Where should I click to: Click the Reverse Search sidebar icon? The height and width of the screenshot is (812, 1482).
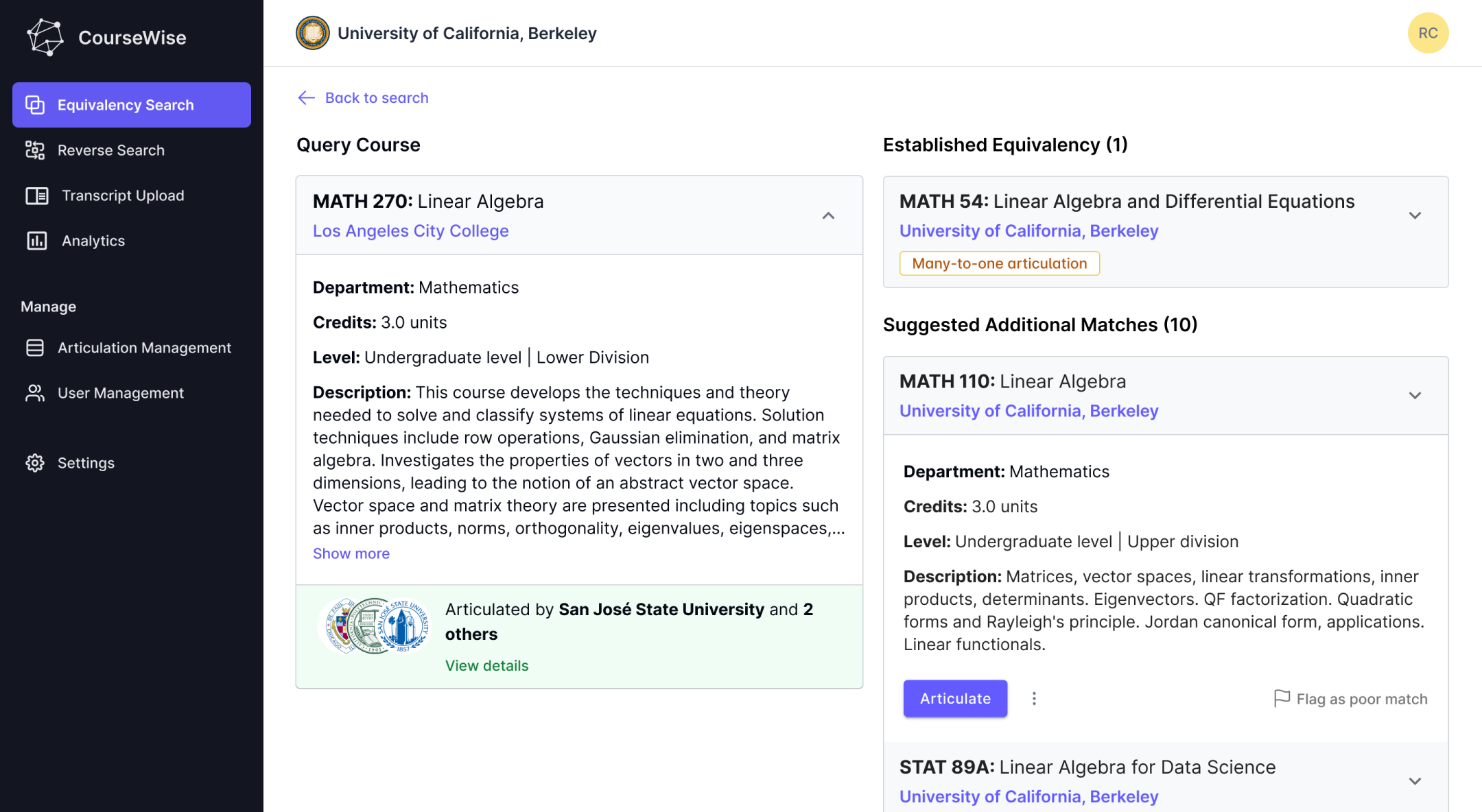coord(35,150)
